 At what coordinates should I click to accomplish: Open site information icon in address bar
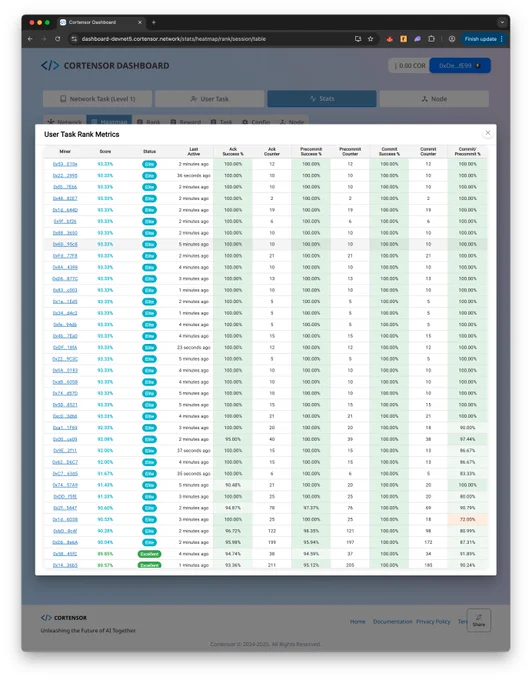coord(74,39)
